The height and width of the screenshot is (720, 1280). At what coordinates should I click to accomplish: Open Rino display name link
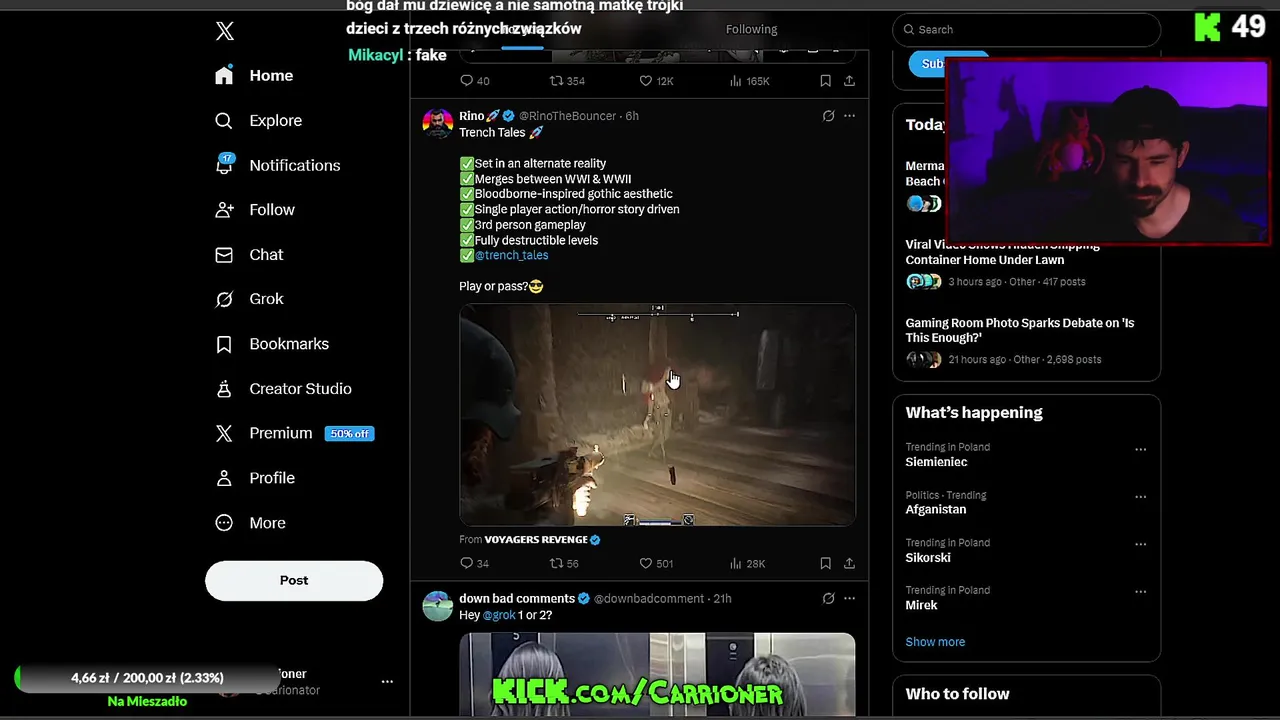click(479, 116)
